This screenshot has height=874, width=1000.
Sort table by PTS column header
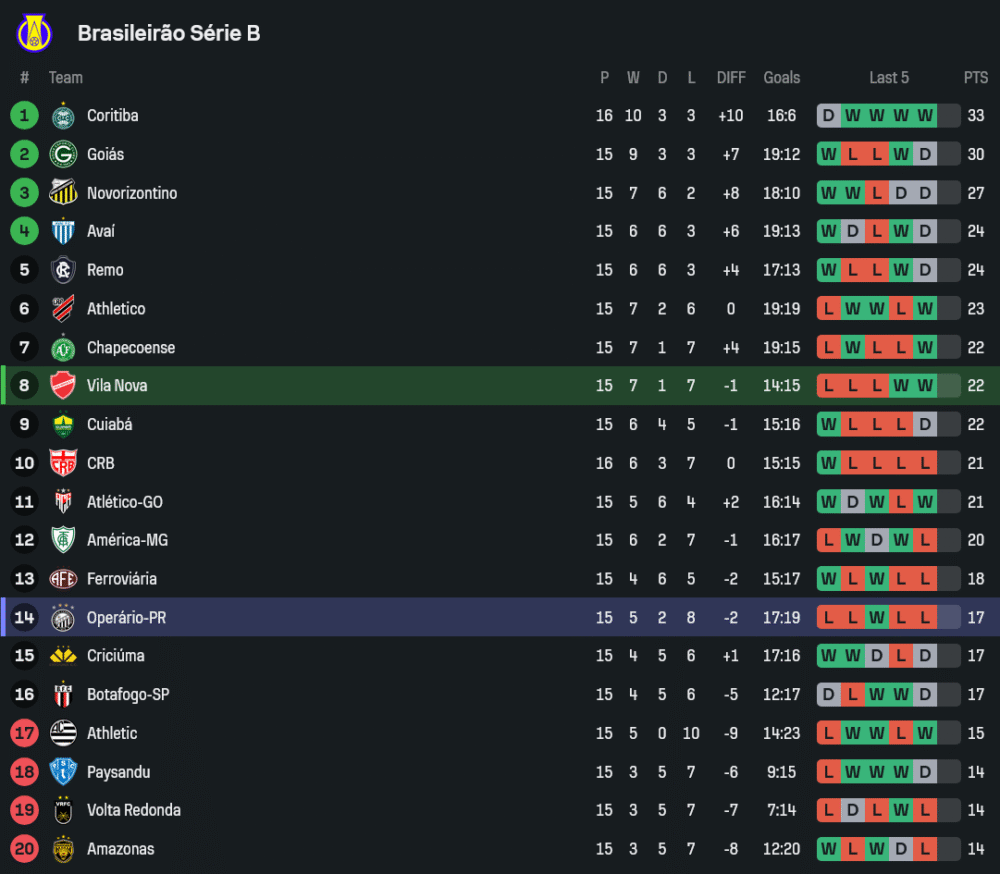[x=975, y=78]
